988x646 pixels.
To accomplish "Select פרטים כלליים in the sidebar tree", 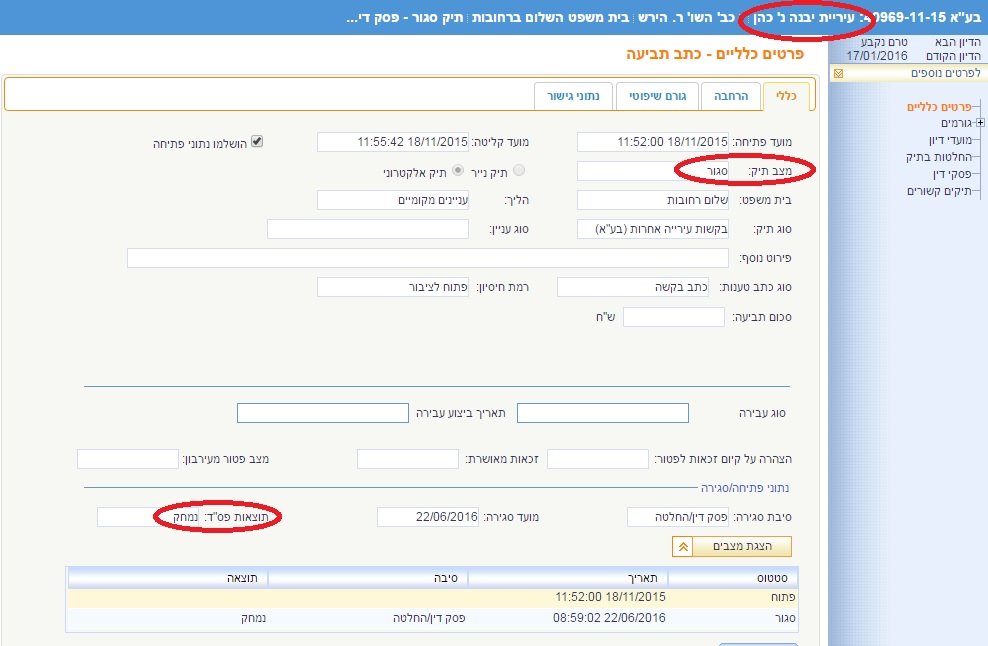I will point(939,107).
